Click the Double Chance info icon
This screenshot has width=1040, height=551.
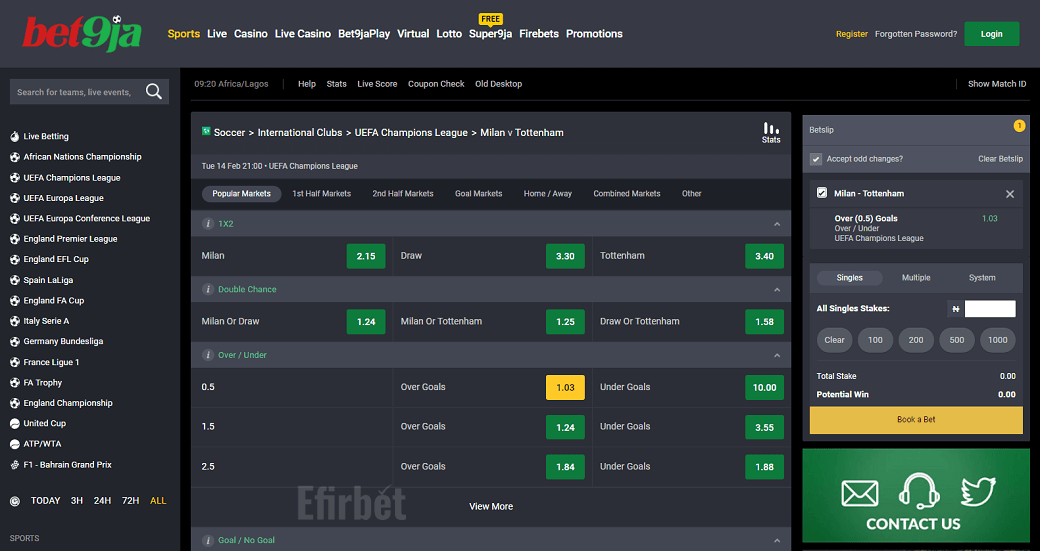pyautogui.click(x=208, y=290)
